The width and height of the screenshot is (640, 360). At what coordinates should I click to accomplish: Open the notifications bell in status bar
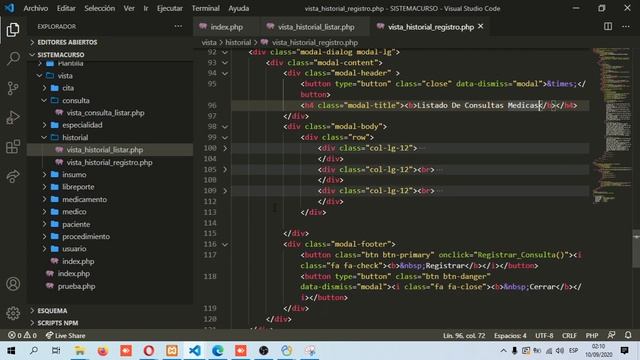click(x=628, y=335)
